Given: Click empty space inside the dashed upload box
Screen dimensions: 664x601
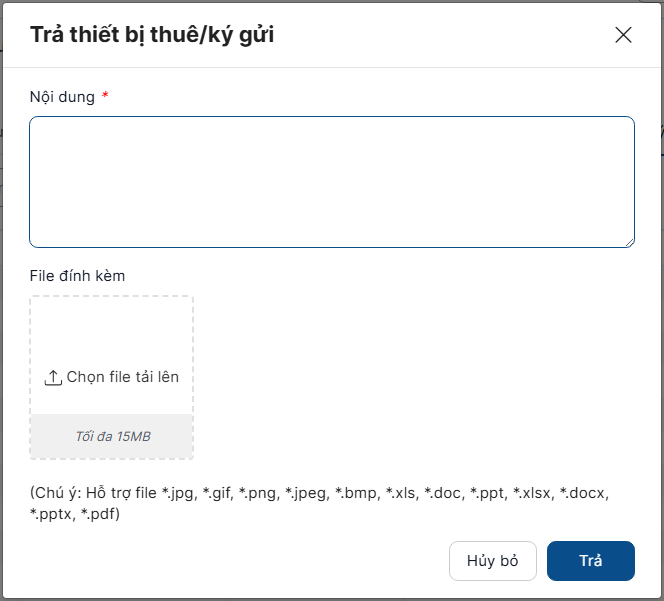Looking at the screenshot, I should pos(112,332).
